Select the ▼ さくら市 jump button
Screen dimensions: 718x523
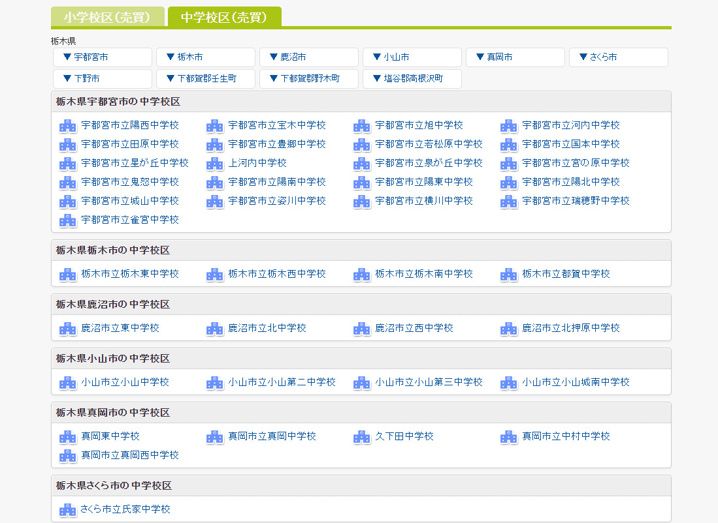(x=620, y=57)
